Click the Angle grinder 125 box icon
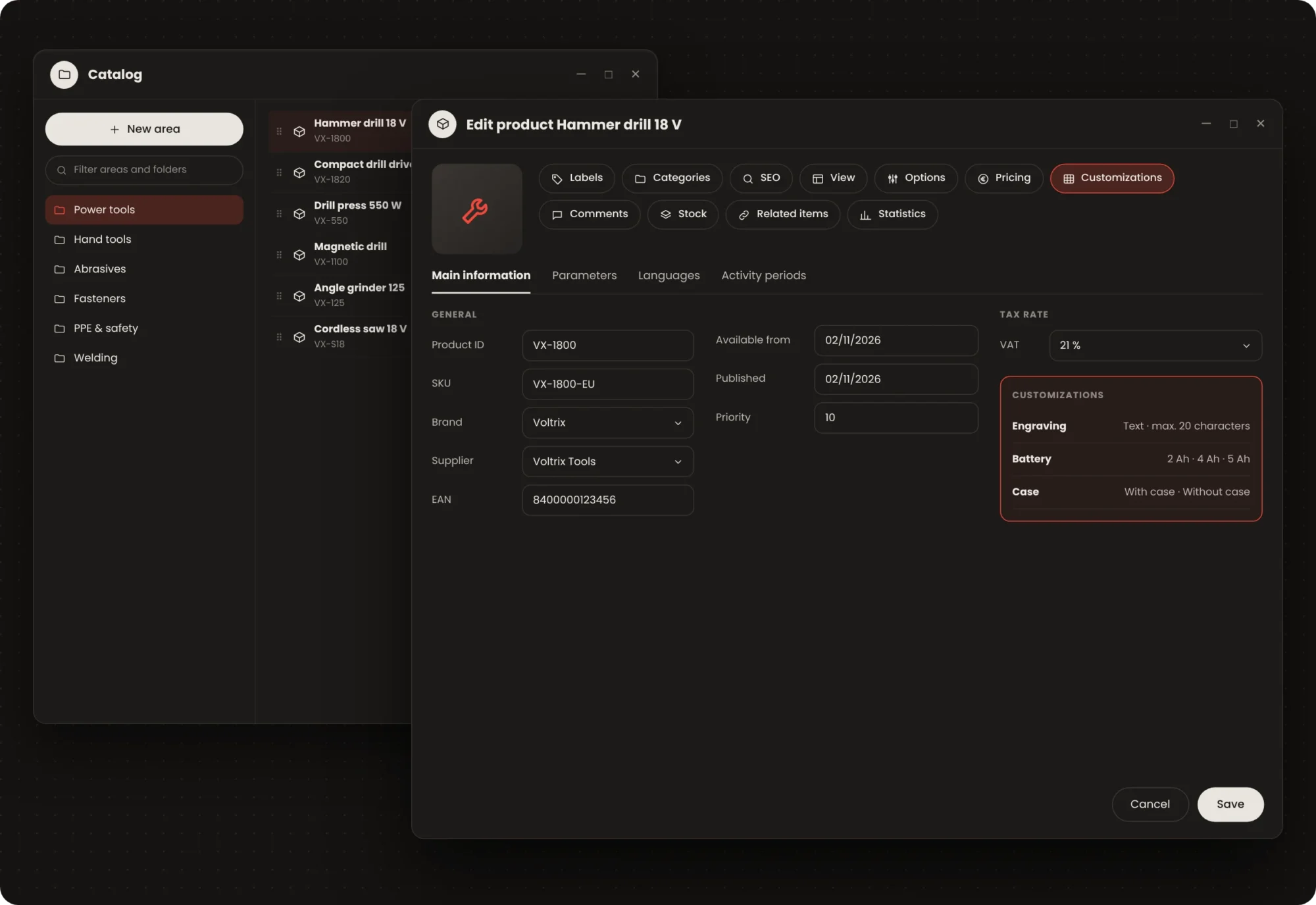This screenshot has width=1316, height=905. (299, 296)
